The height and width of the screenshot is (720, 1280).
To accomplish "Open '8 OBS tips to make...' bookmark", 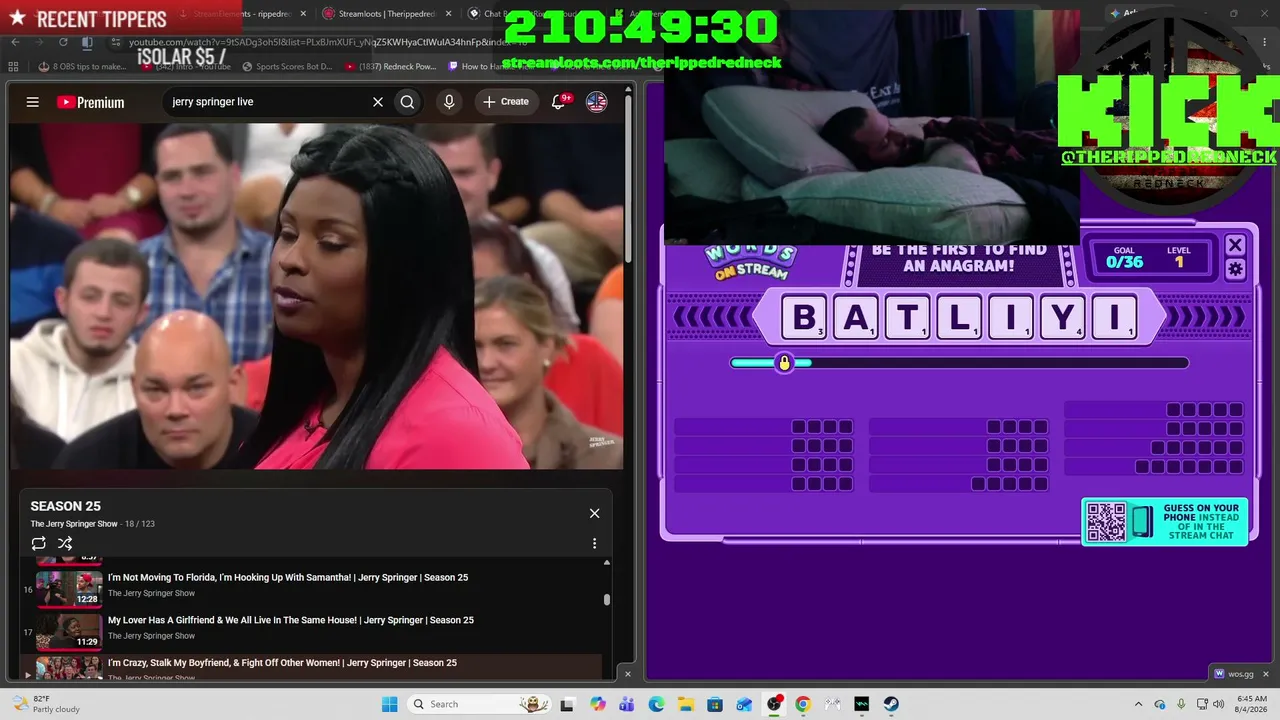I will (82, 67).
